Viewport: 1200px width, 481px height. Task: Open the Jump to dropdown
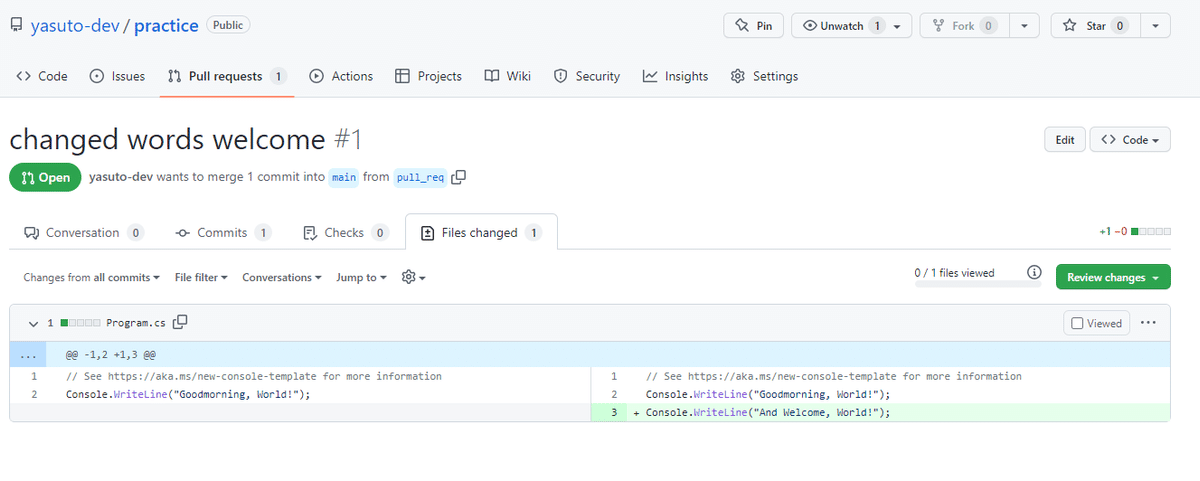pyautogui.click(x=361, y=277)
